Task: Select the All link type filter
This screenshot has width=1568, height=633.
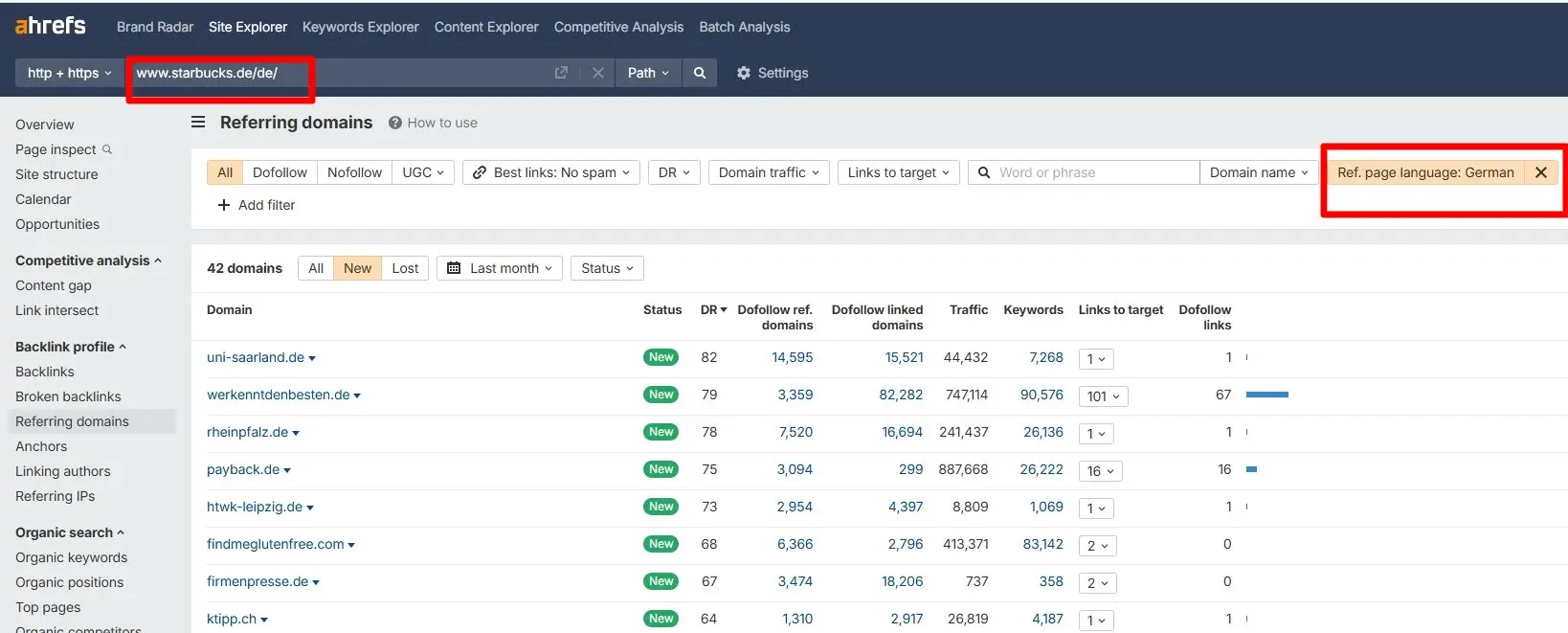Action: point(225,172)
